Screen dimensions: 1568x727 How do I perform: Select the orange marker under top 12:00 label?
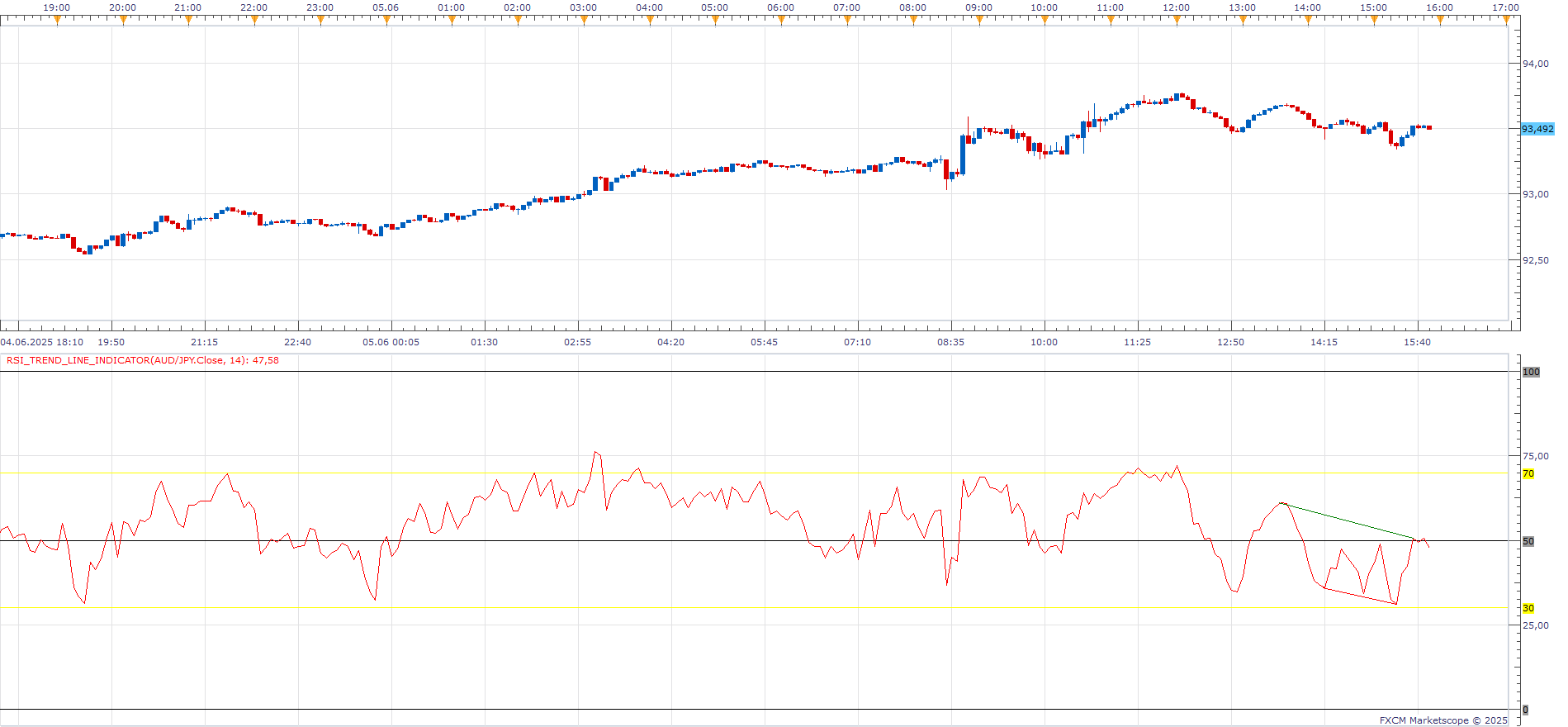(x=1177, y=21)
